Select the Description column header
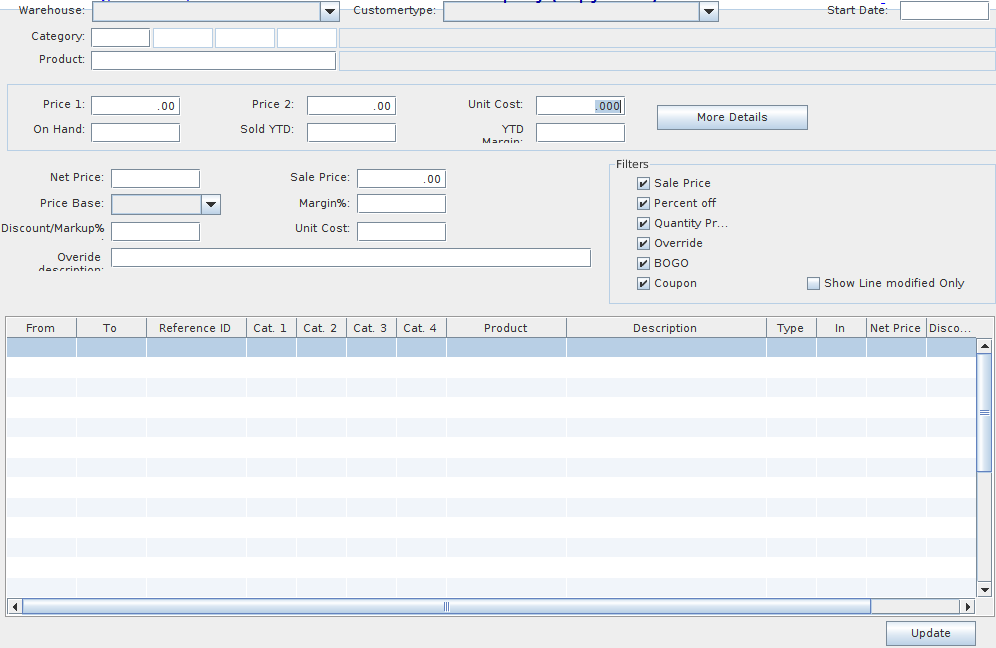The image size is (996, 648). coord(665,328)
